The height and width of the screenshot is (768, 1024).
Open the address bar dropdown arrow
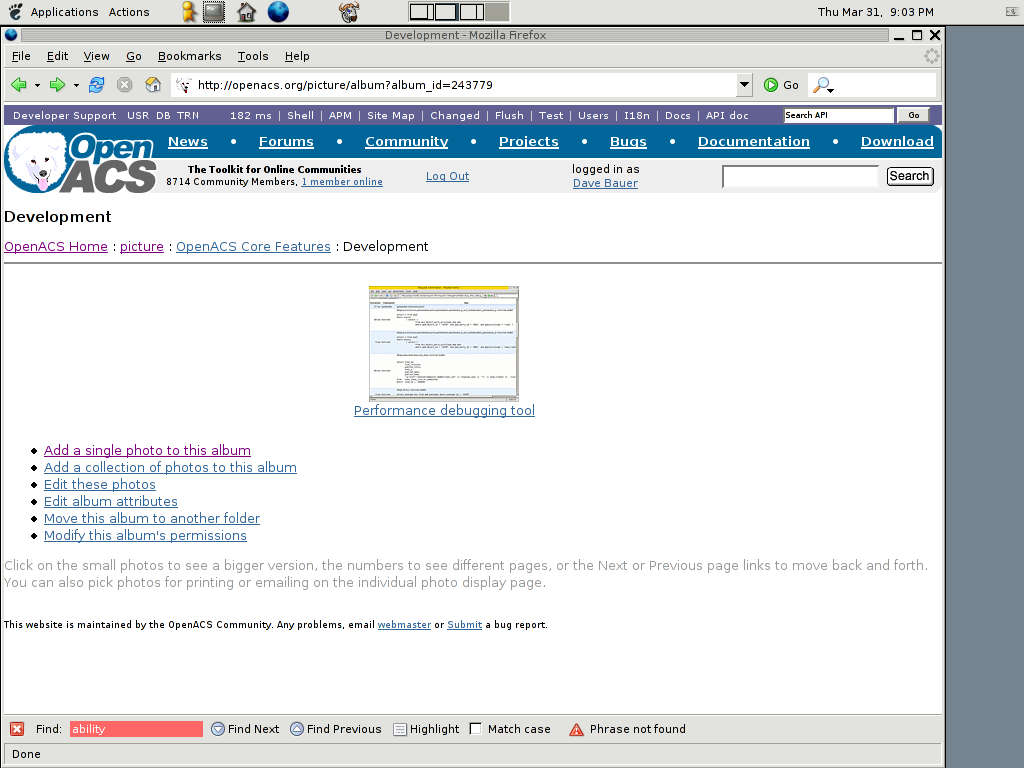(744, 85)
